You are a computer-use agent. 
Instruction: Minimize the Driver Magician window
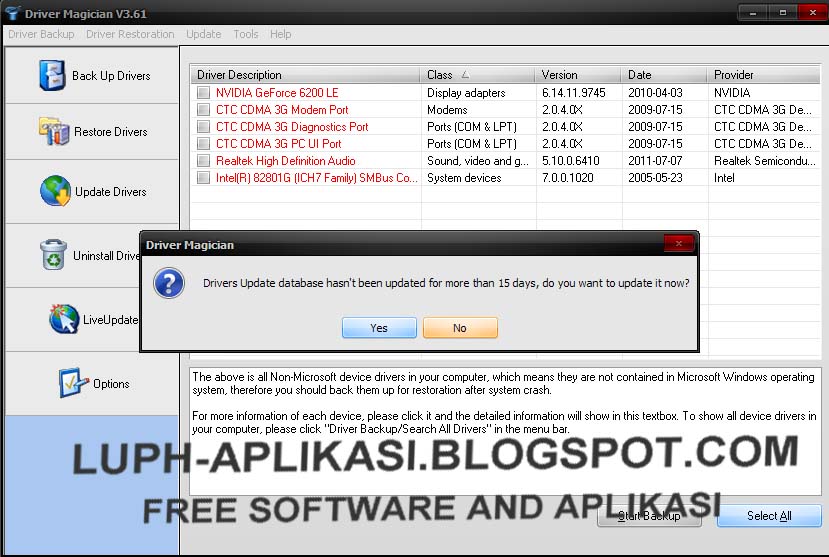pos(752,12)
